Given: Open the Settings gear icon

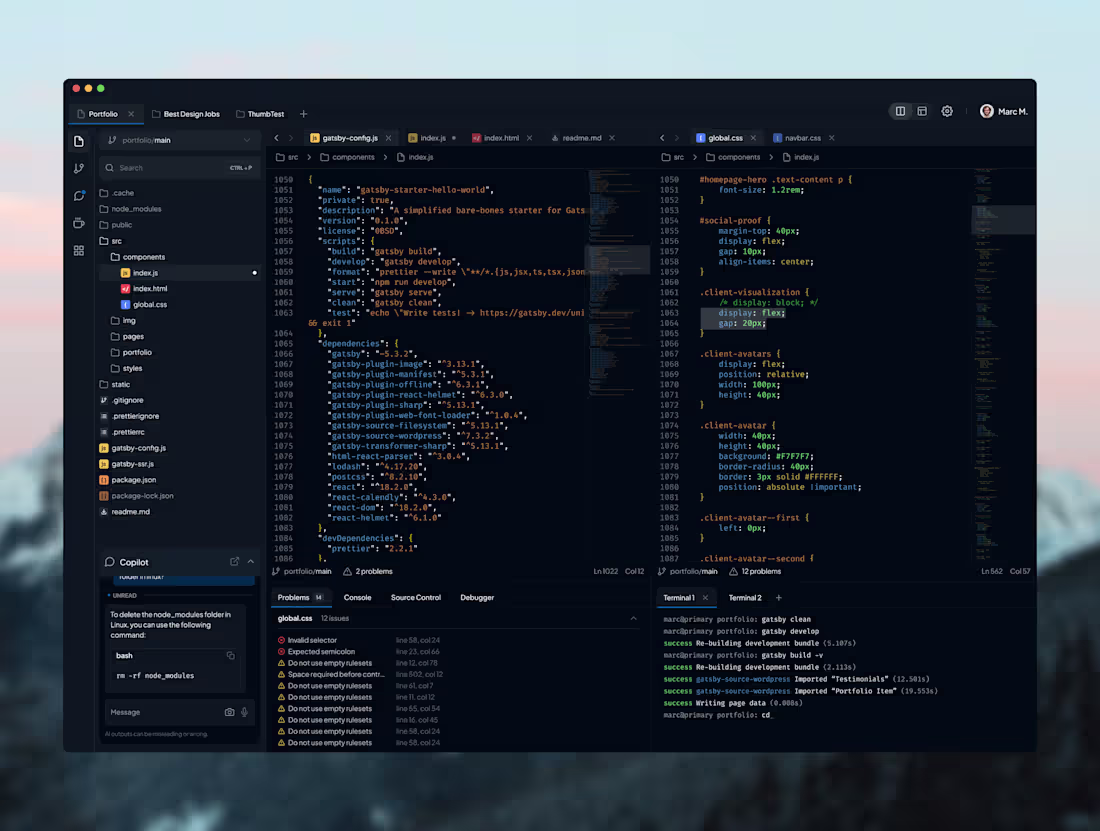Looking at the screenshot, I should pos(947,111).
